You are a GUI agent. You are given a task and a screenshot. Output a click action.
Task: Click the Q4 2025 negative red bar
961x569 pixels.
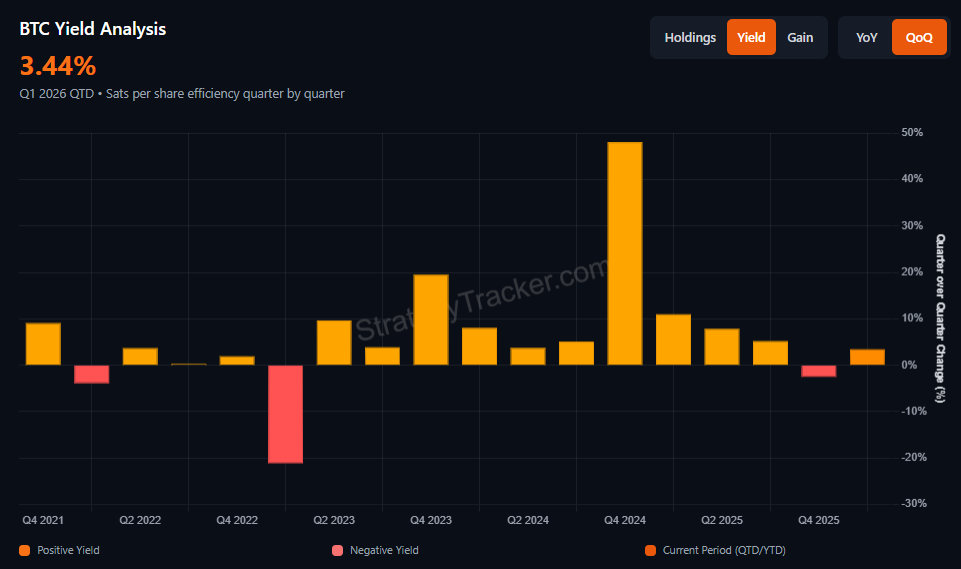[x=819, y=371]
